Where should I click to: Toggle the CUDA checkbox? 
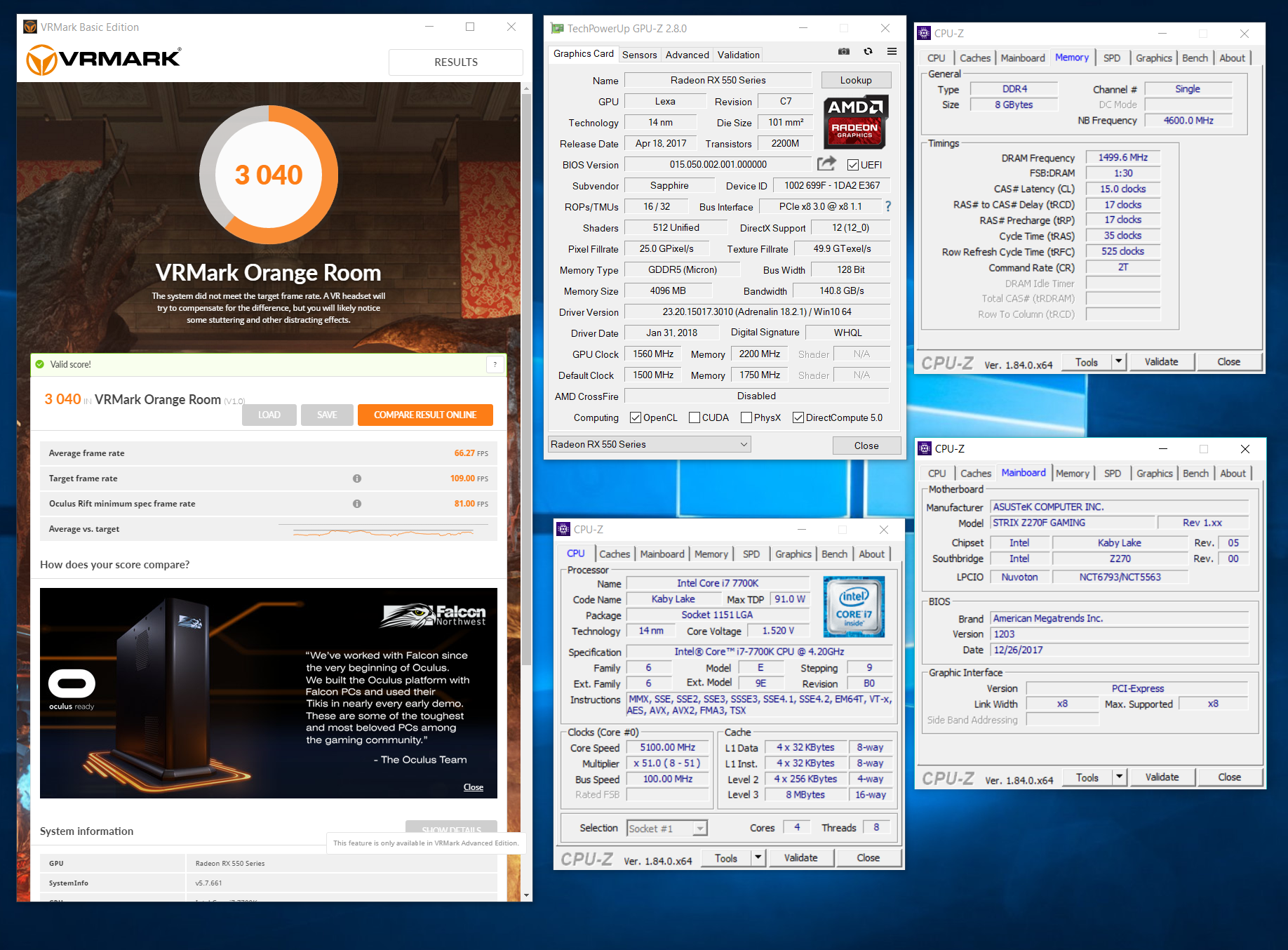pyautogui.click(x=695, y=417)
